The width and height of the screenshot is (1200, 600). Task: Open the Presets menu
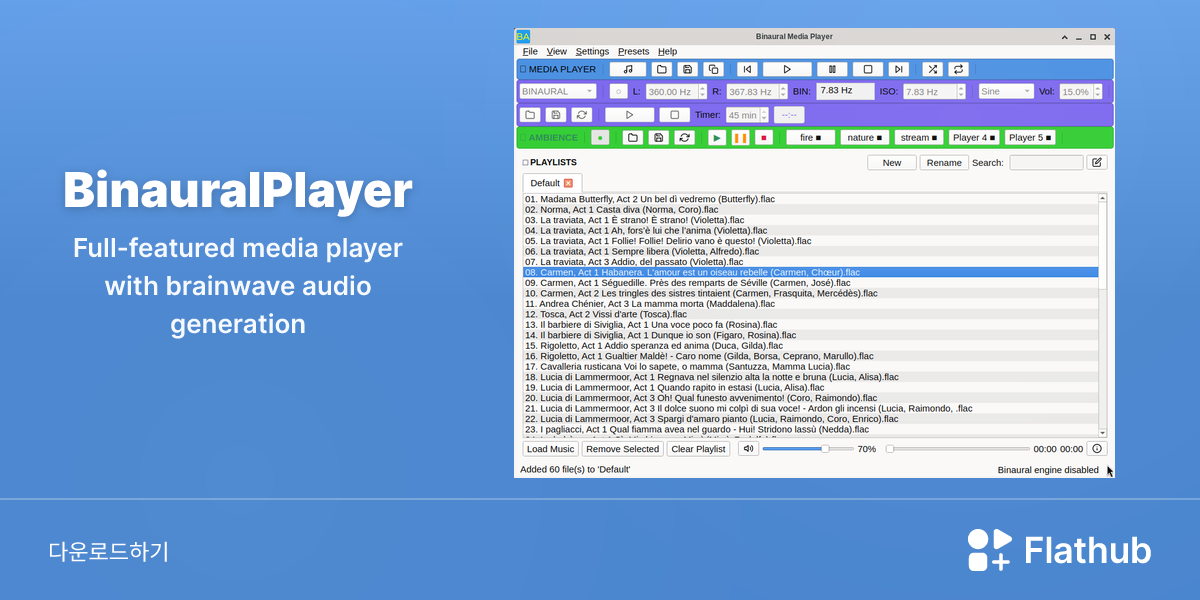click(633, 51)
